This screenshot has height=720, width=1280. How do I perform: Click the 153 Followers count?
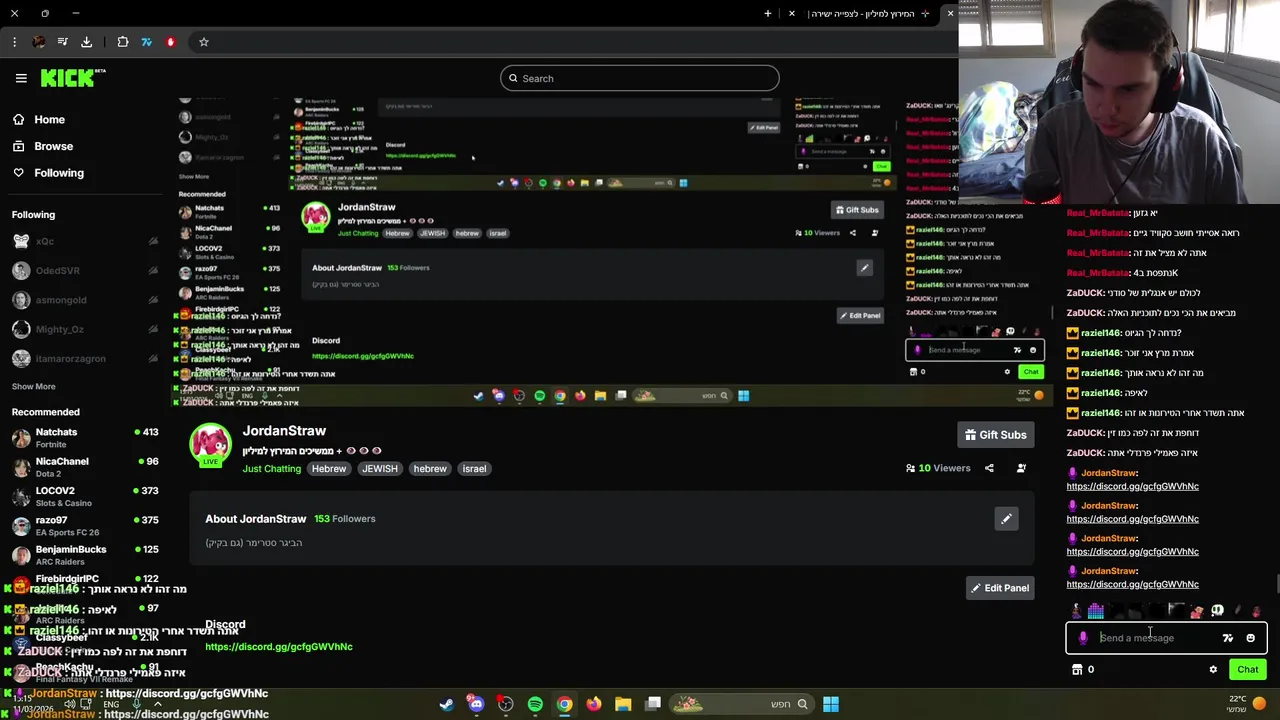click(x=344, y=518)
